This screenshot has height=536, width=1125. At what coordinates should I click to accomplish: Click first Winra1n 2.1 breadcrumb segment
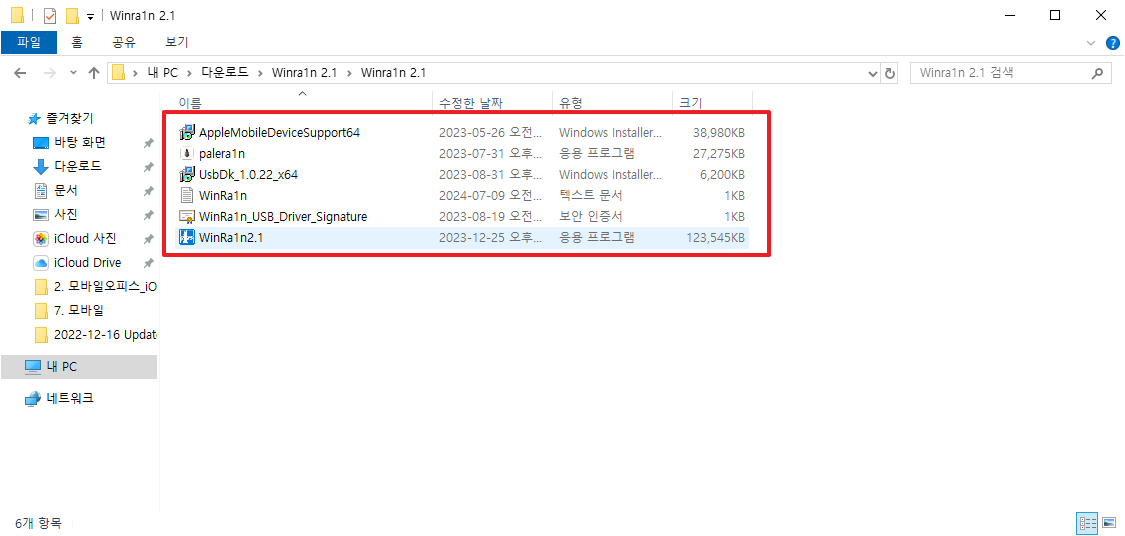tap(304, 73)
